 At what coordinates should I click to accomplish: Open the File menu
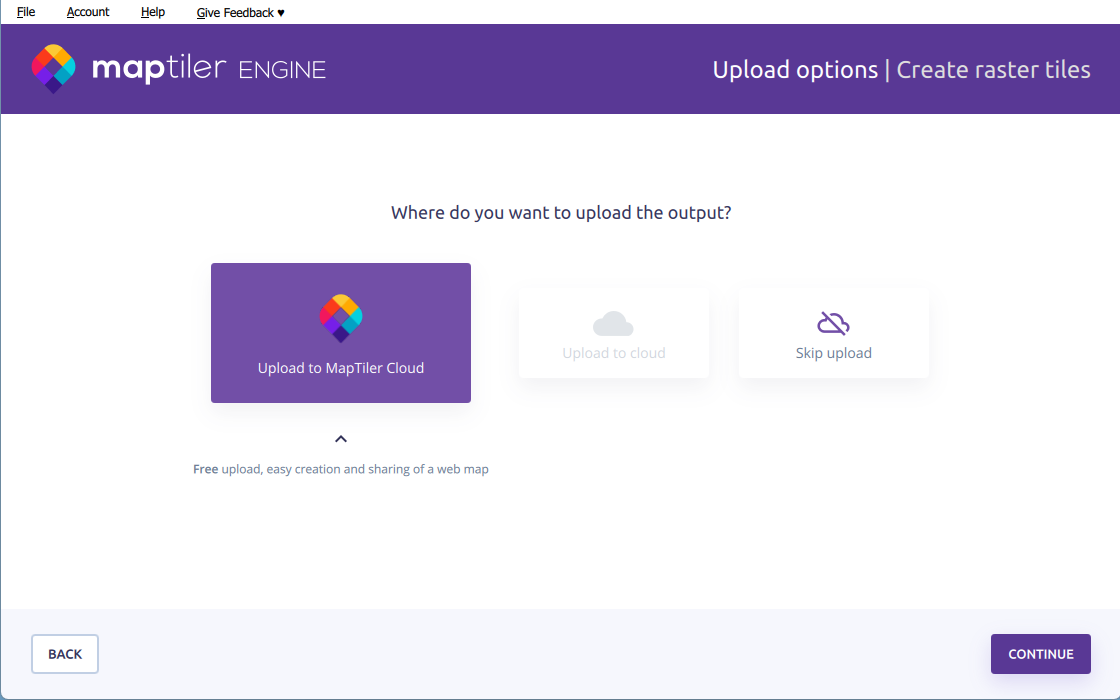tap(26, 12)
